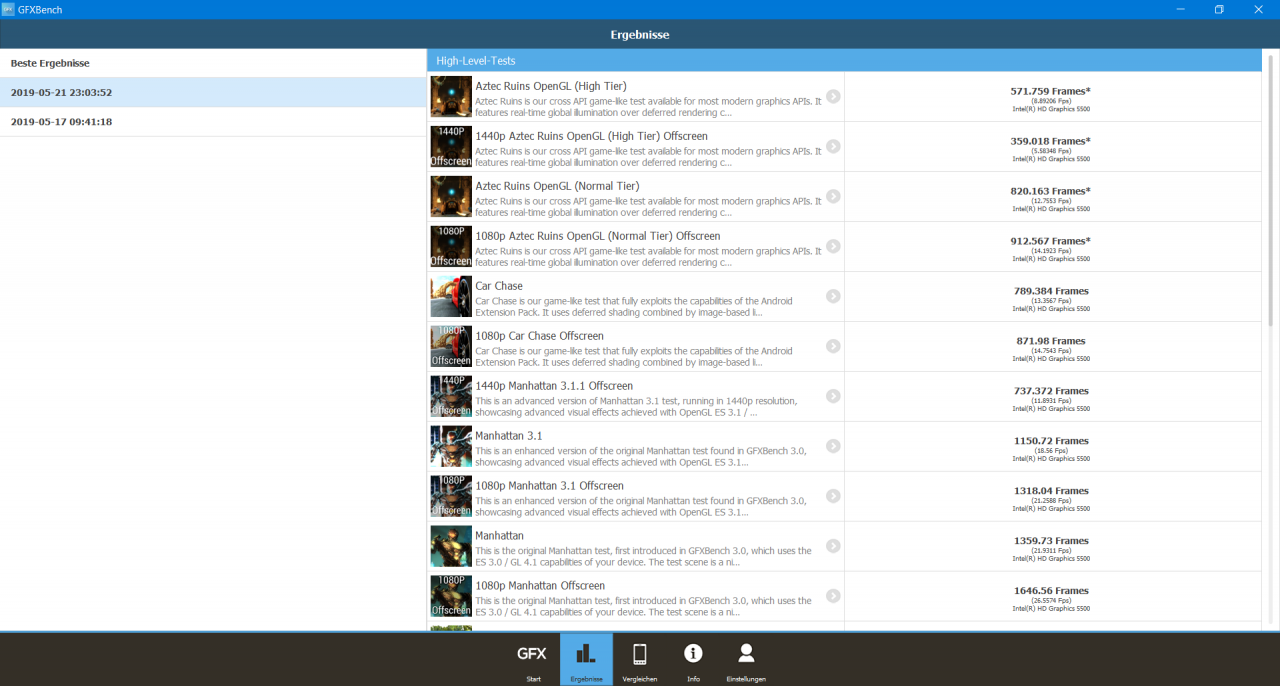Screen dimensions: 1280x686
Task: Click the 789.384 Frames result
Action: coord(1051,291)
